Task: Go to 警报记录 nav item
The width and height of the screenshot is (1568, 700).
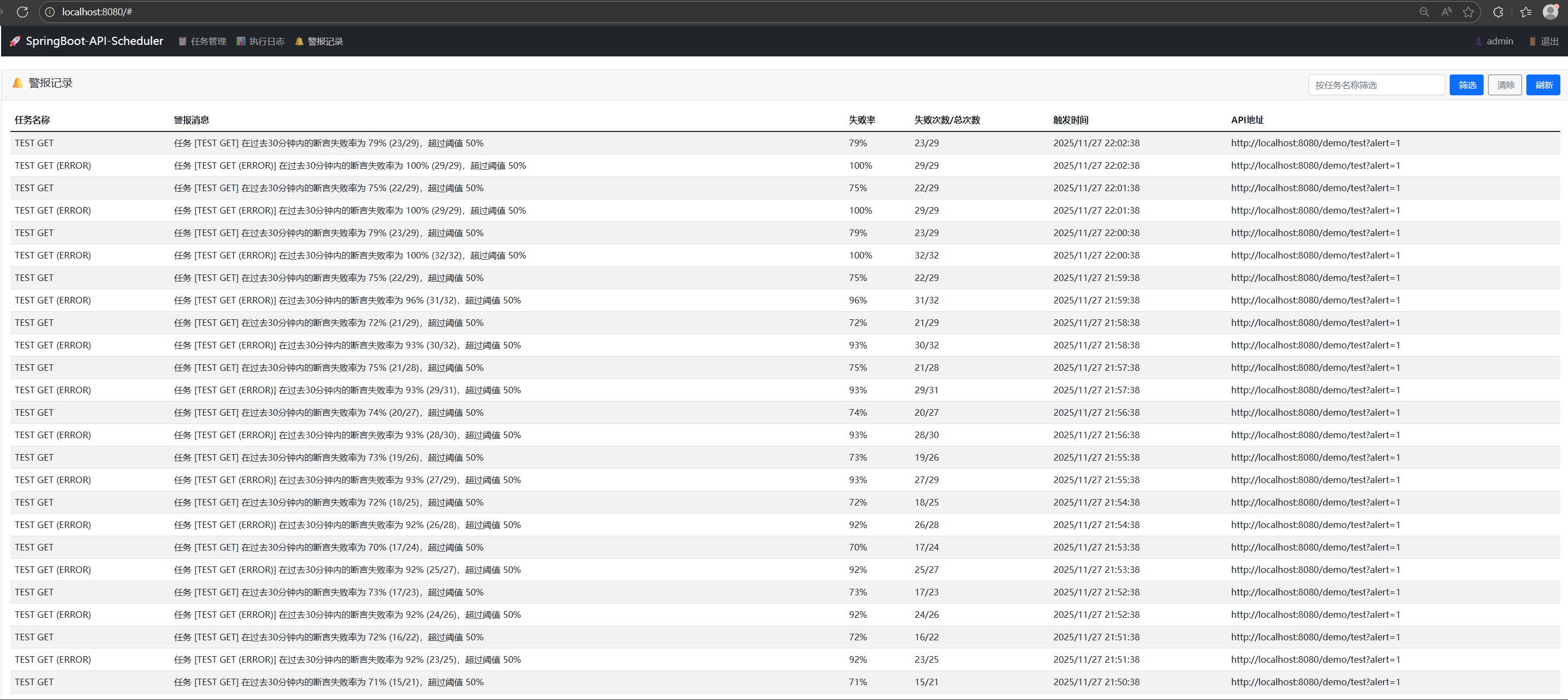Action: click(x=319, y=42)
